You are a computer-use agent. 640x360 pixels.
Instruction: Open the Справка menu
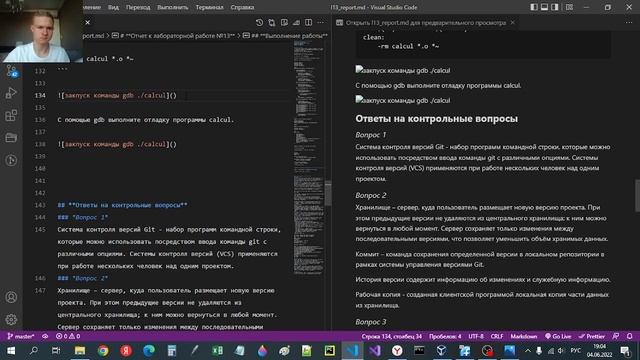point(242,7)
